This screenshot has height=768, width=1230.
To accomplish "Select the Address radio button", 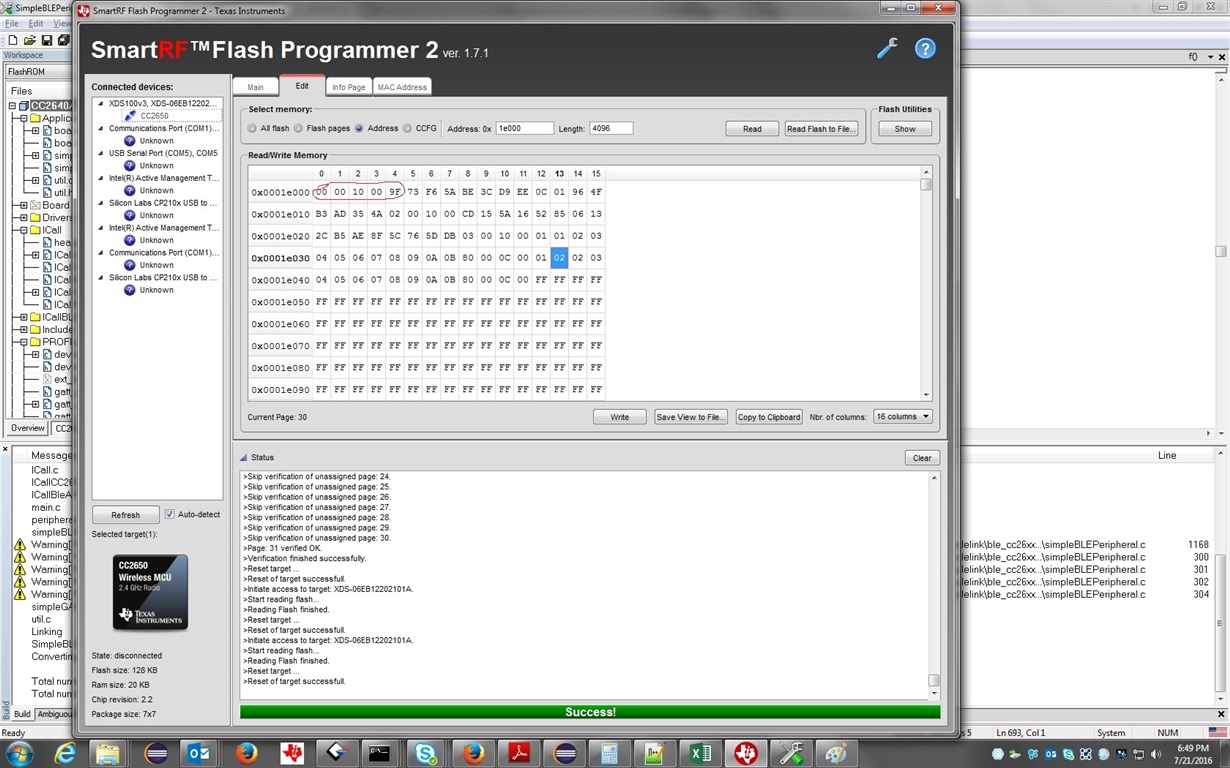I will click(359, 128).
